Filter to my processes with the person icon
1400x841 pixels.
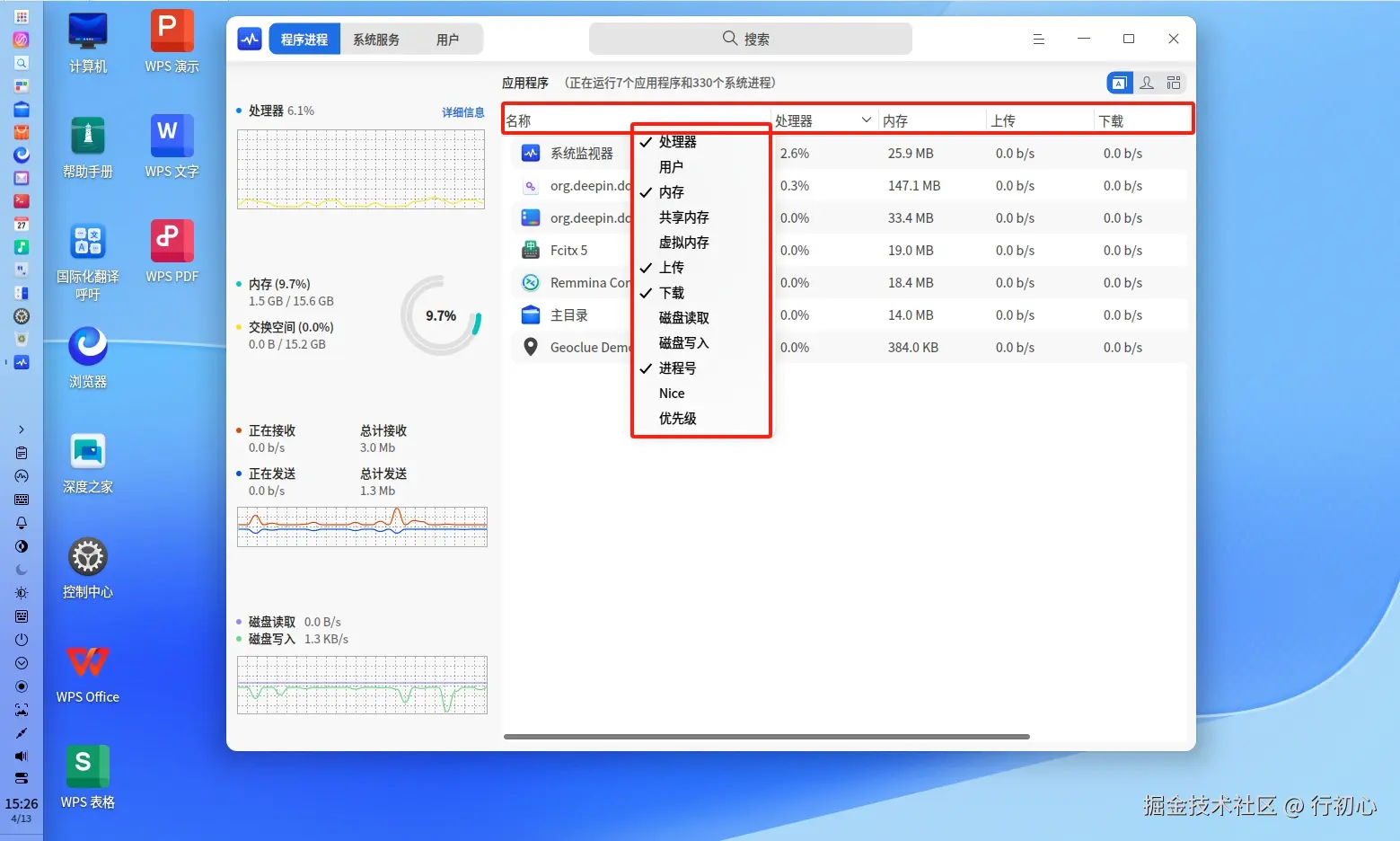pos(1147,83)
